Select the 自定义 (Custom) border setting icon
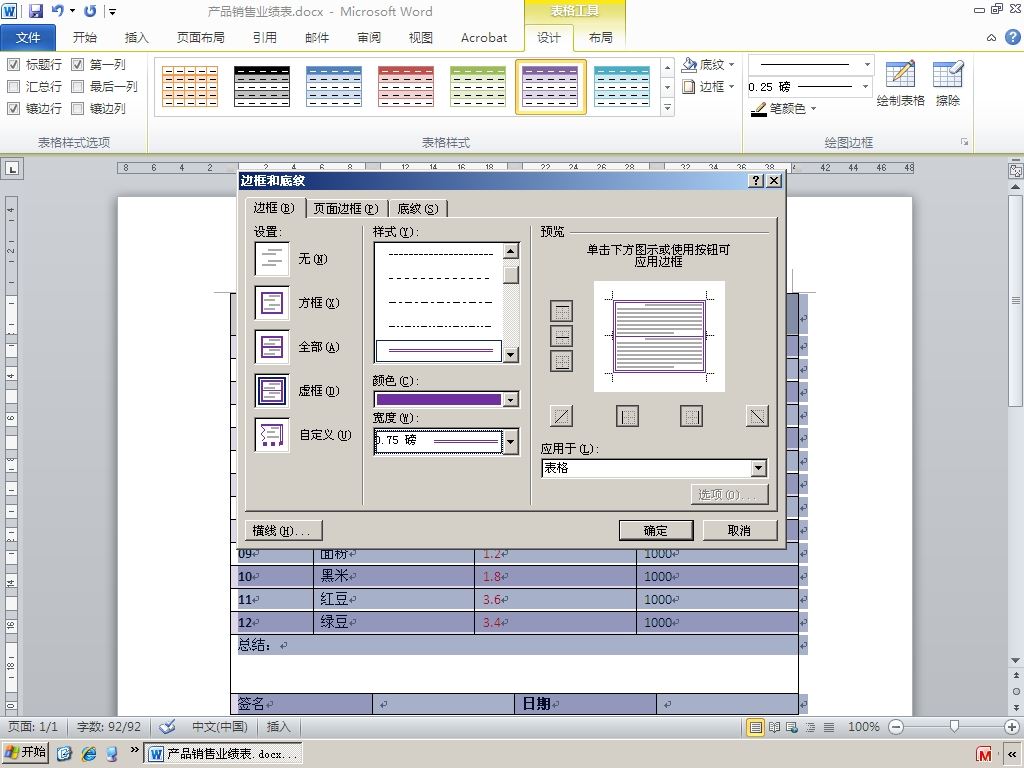 pos(272,435)
